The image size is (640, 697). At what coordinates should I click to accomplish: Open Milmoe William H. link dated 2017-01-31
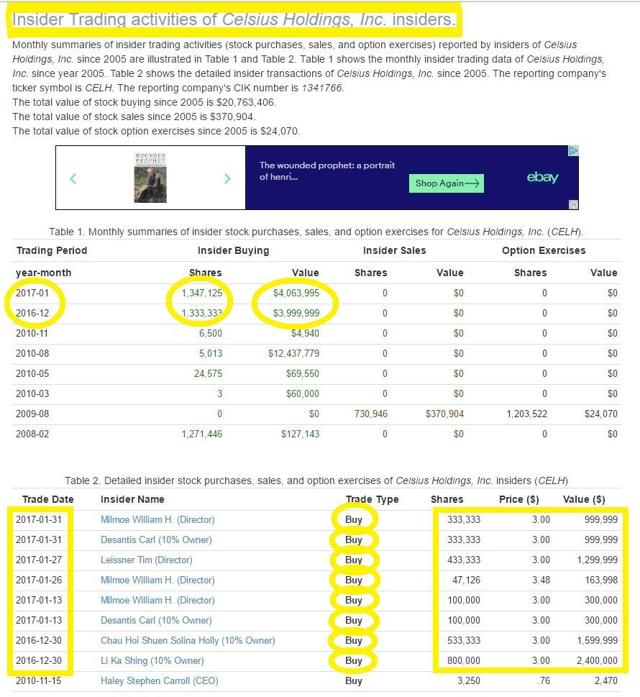[x=157, y=520]
